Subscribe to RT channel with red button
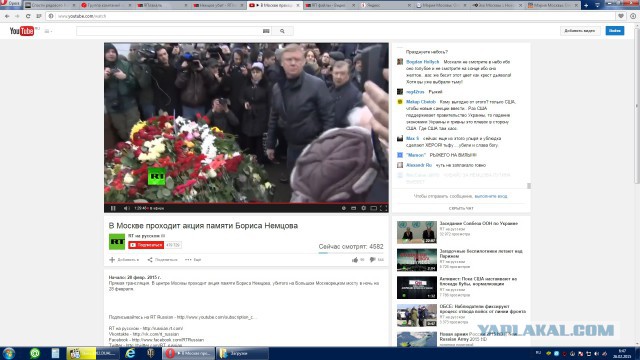Viewport: 640px width, 360px height. [x=146, y=245]
